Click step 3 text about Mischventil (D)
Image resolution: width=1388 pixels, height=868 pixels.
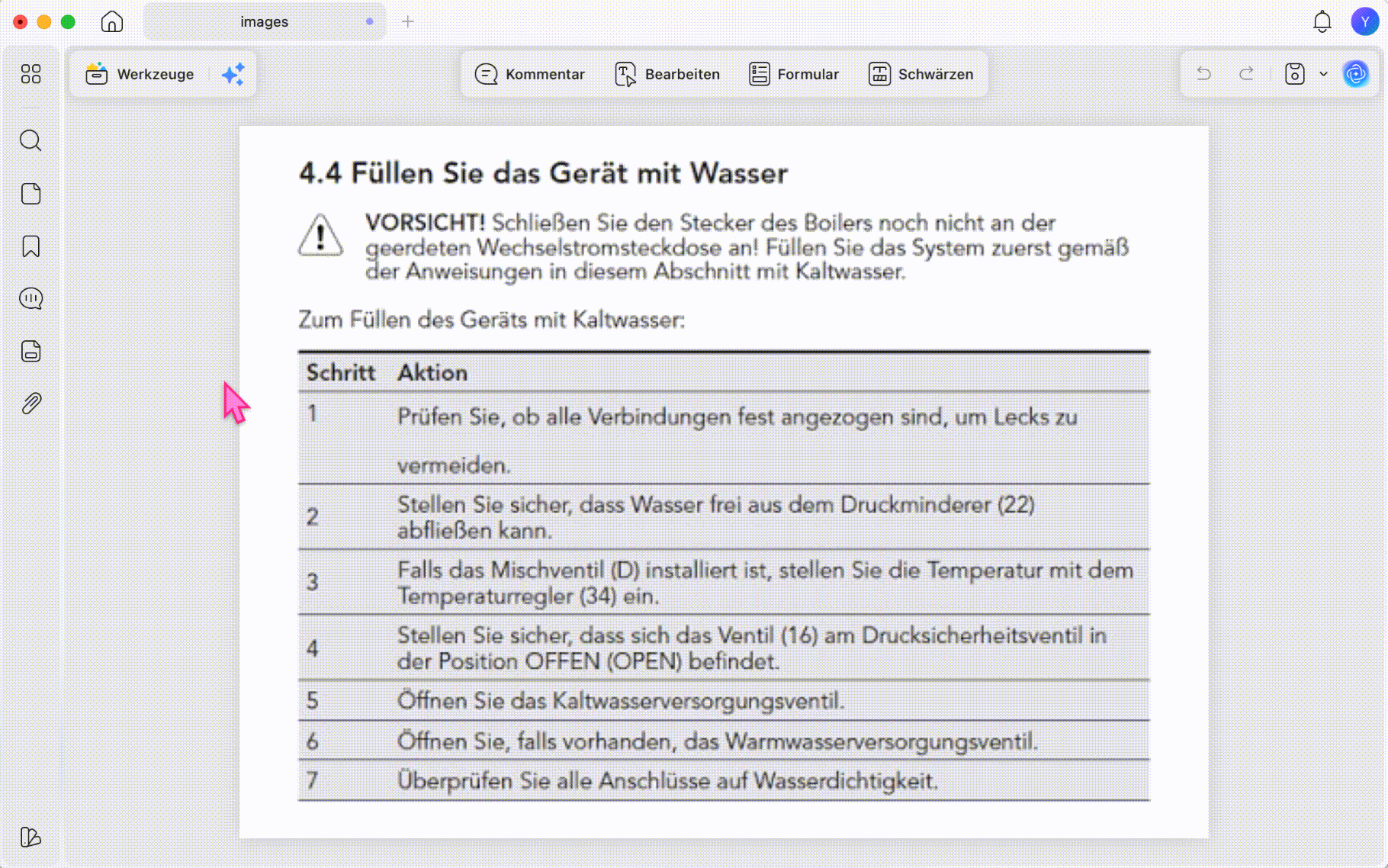click(765, 583)
